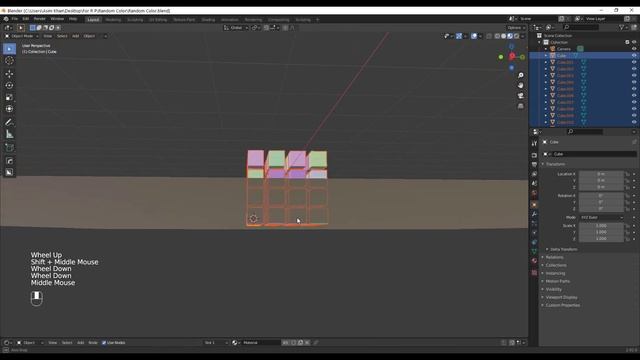The width and height of the screenshot is (640, 360).
Task: Open the Object Mode dropdown
Action: (21, 36)
